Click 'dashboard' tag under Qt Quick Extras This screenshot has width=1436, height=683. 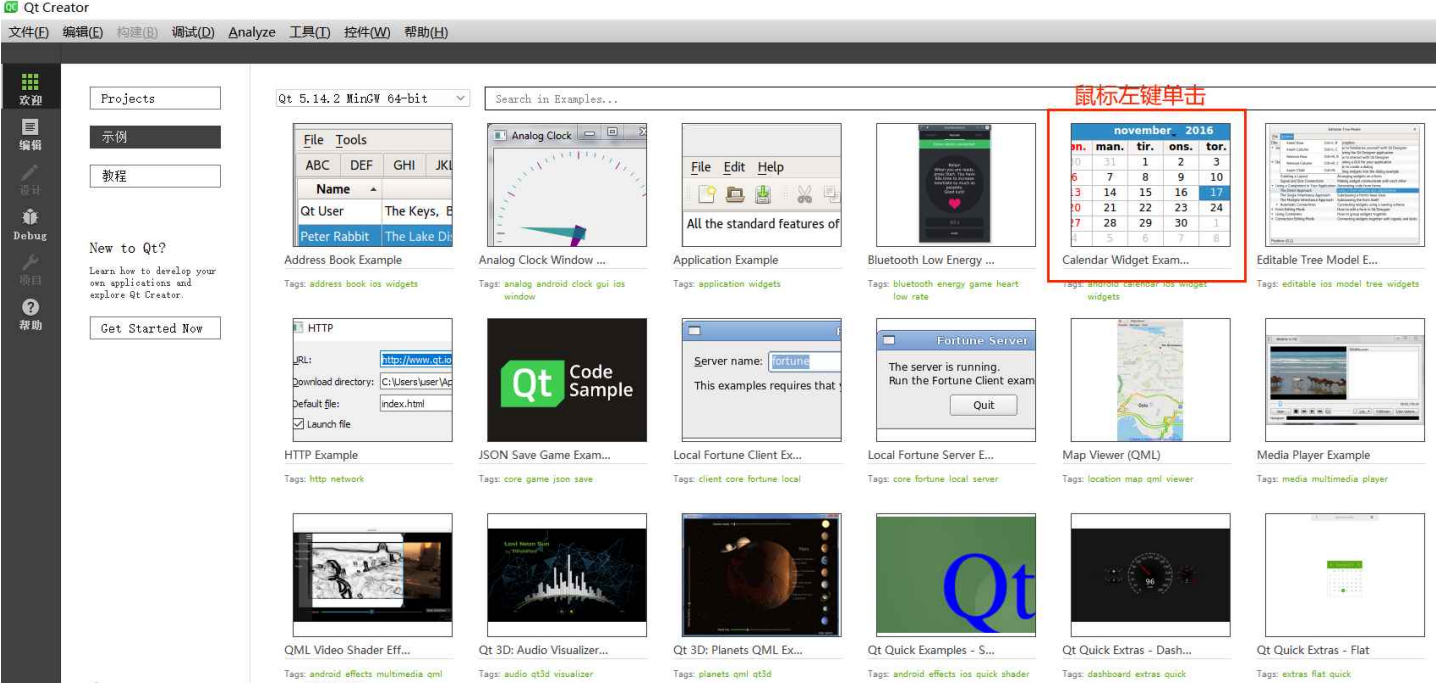point(1110,674)
